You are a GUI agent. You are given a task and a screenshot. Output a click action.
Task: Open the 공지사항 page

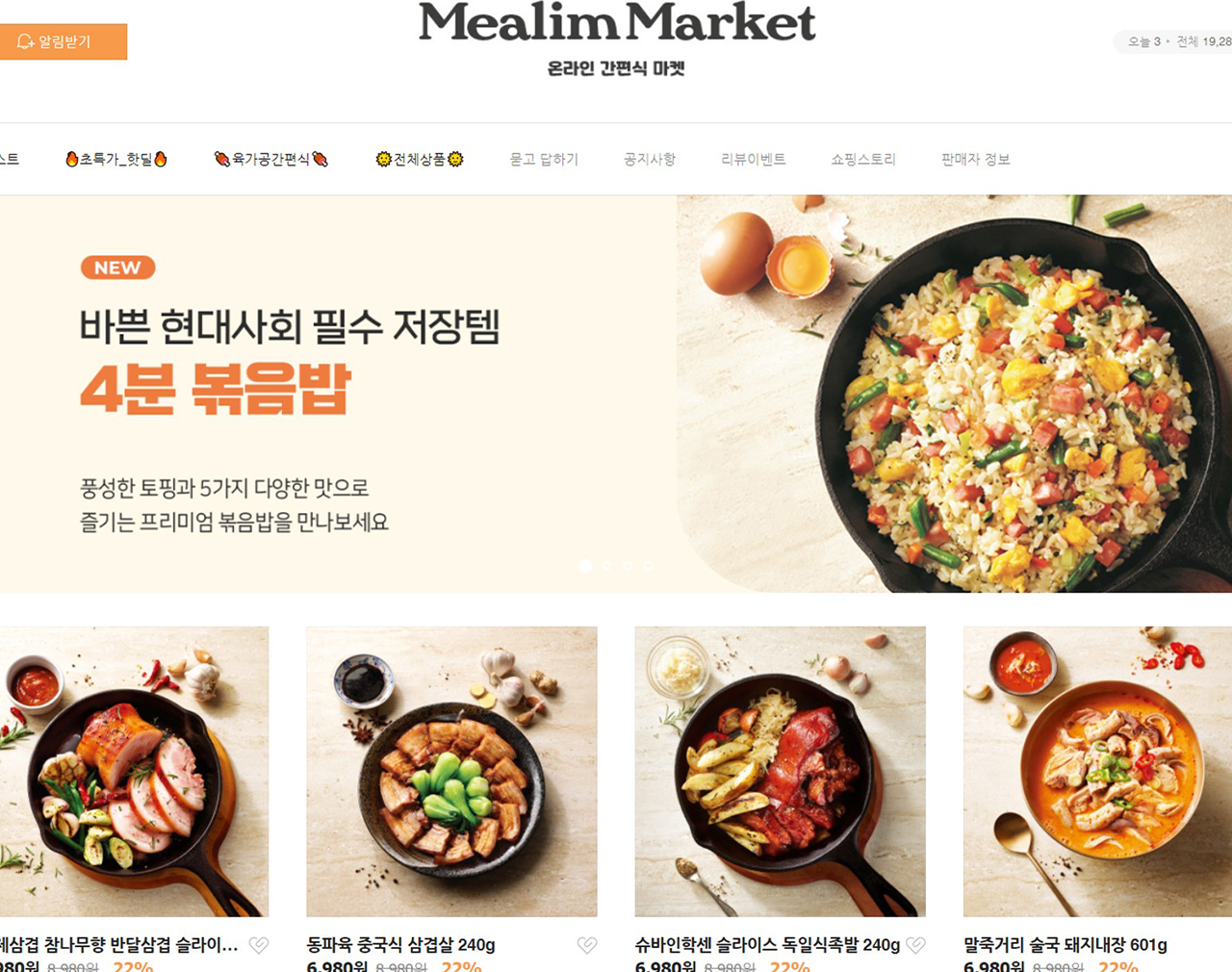[x=650, y=159]
